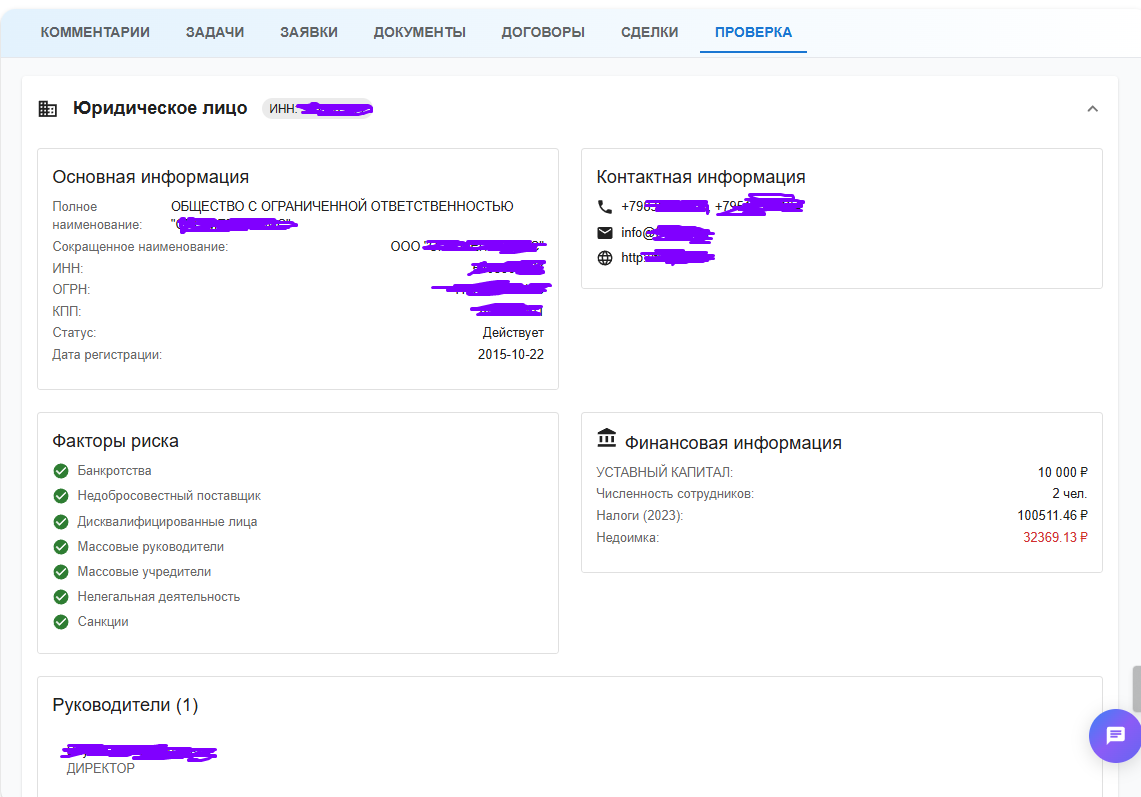1141x797 pixels.
Task: Open the Договоры tab
Action: click(543, 32)
